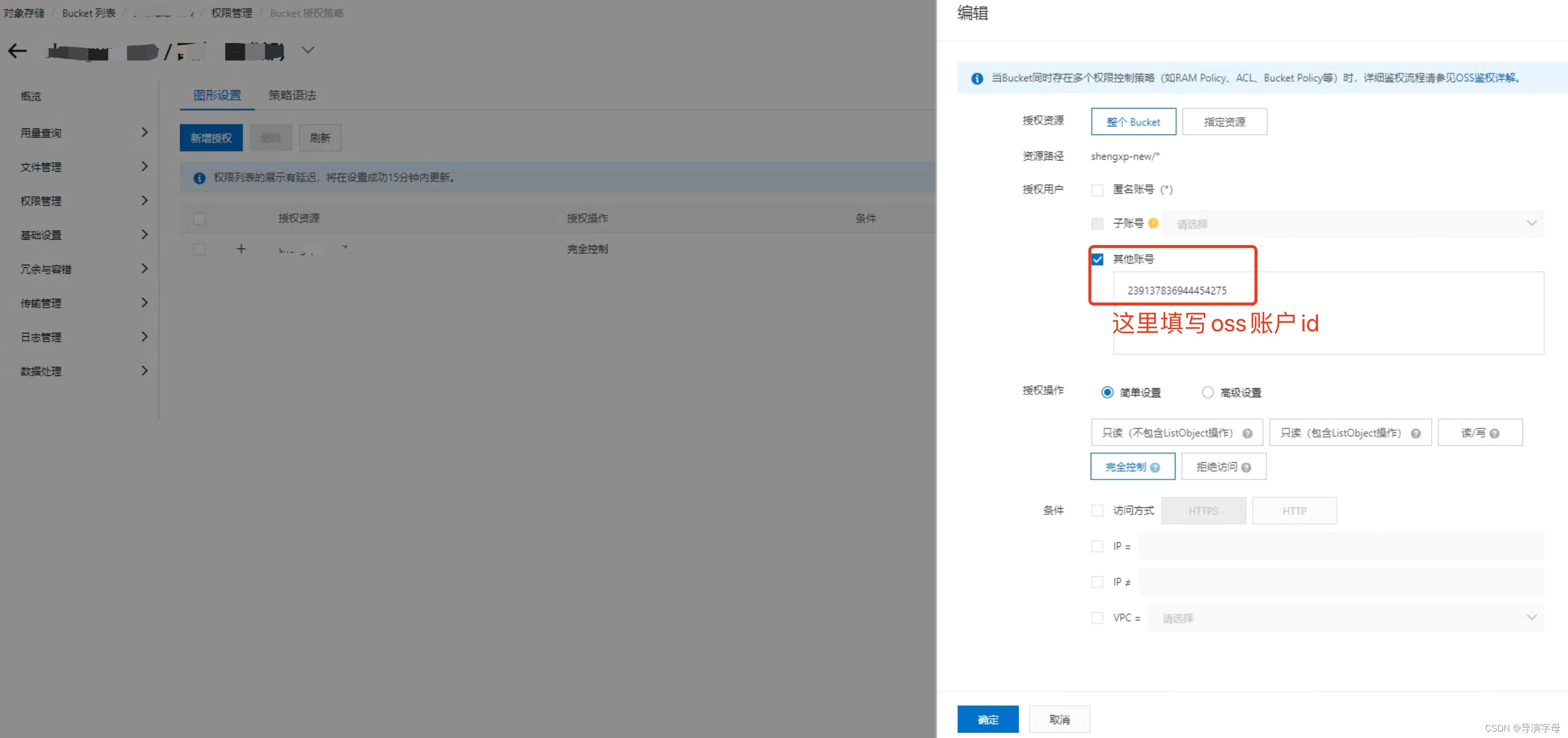
Task: Select HTTP access method
Action: 1295,511
